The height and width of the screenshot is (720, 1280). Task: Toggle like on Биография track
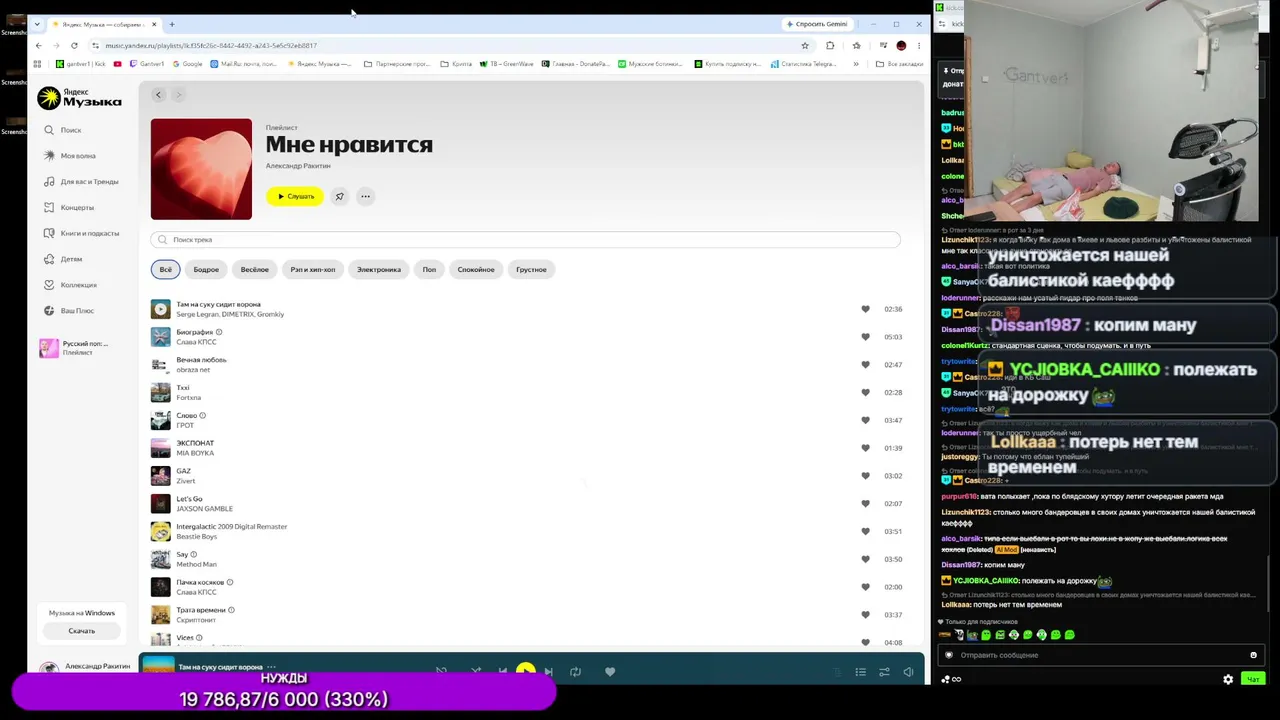[865, 337]
